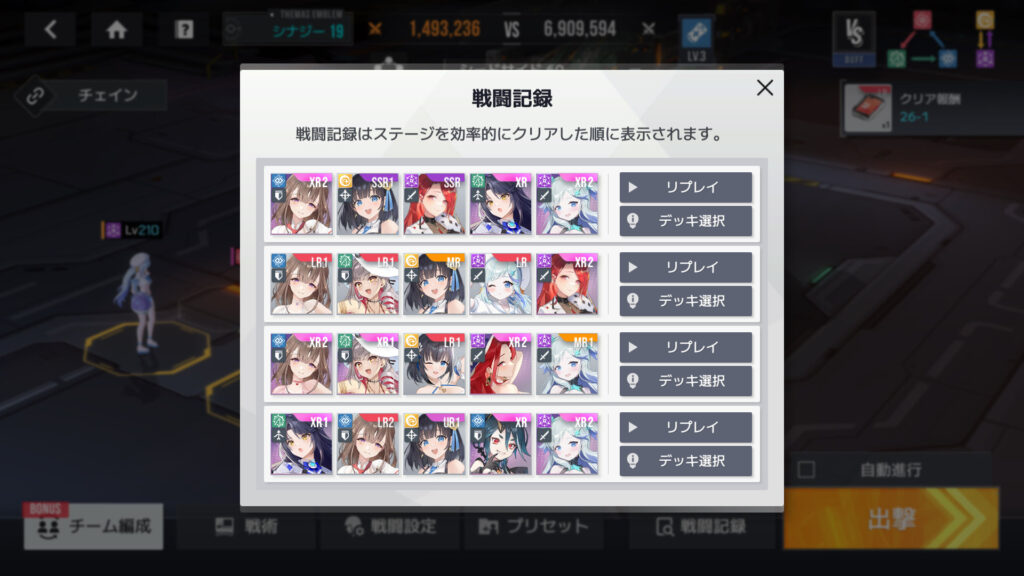Tap the クリア報酬 26-1 reward icon
The image size is (1024, 576).
[x=868, y=108]
